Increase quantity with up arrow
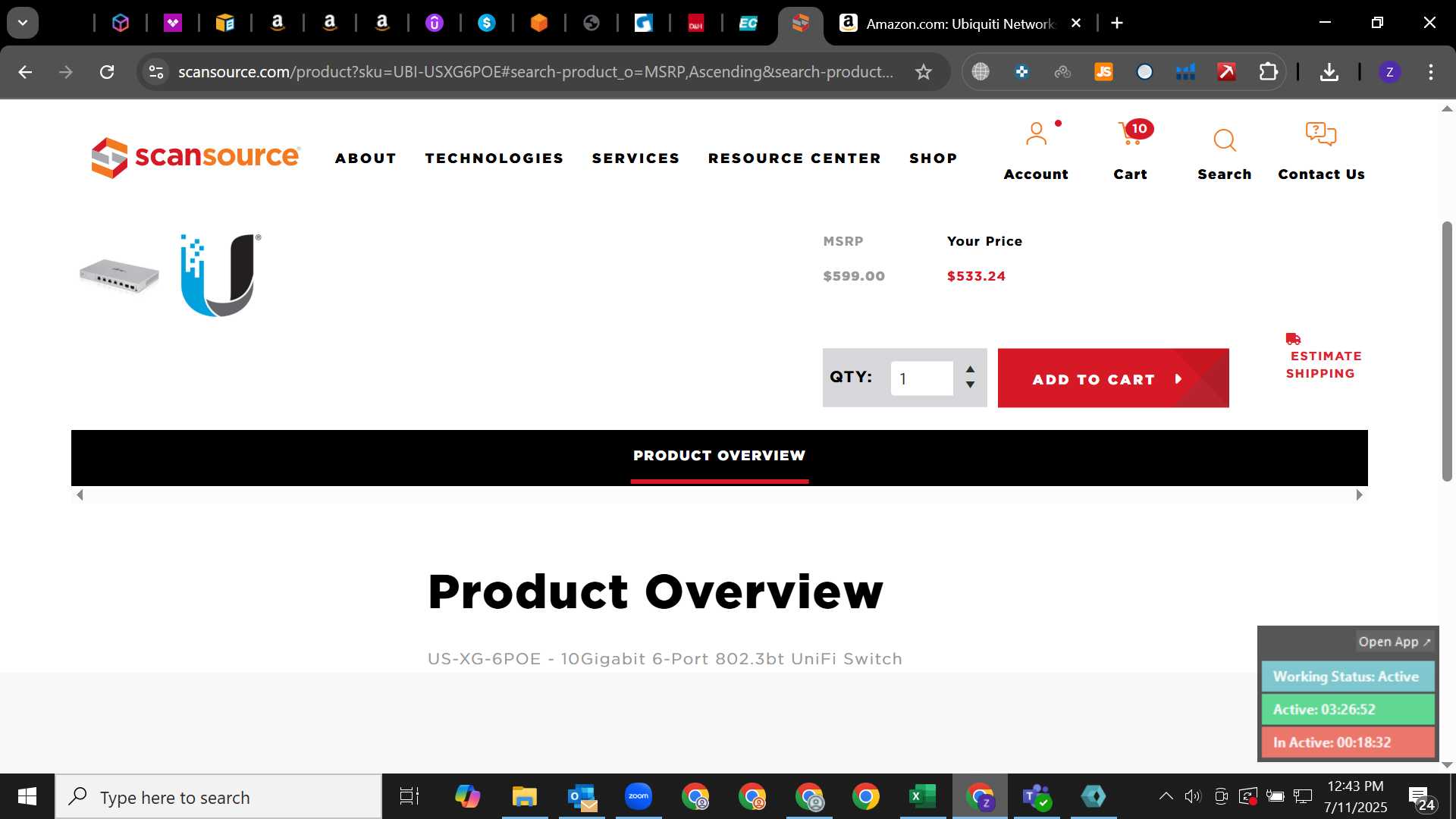Viewport: 1456px width, 819px height. point(970,369)
